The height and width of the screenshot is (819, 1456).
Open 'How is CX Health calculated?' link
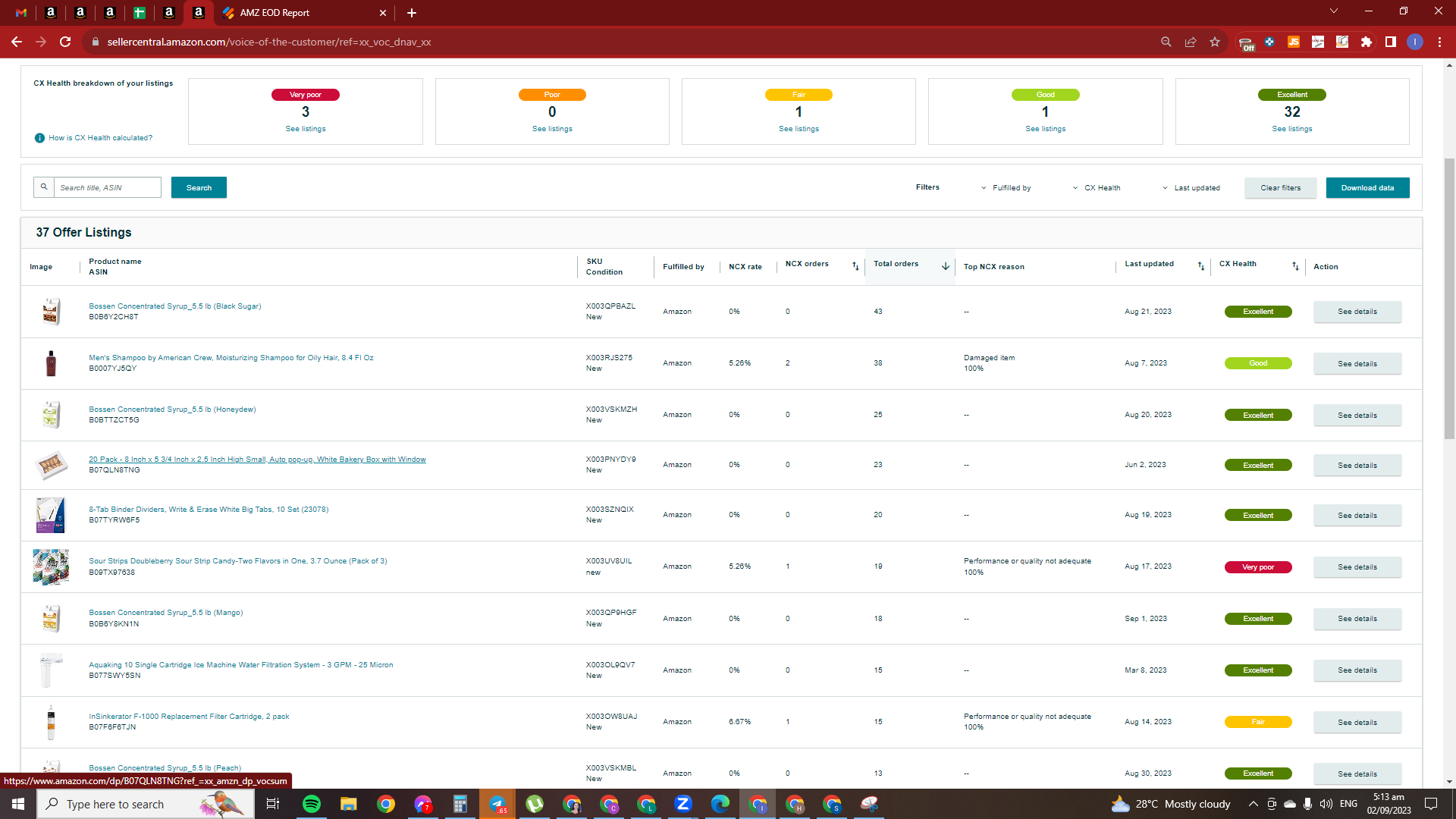coord(100,138)
